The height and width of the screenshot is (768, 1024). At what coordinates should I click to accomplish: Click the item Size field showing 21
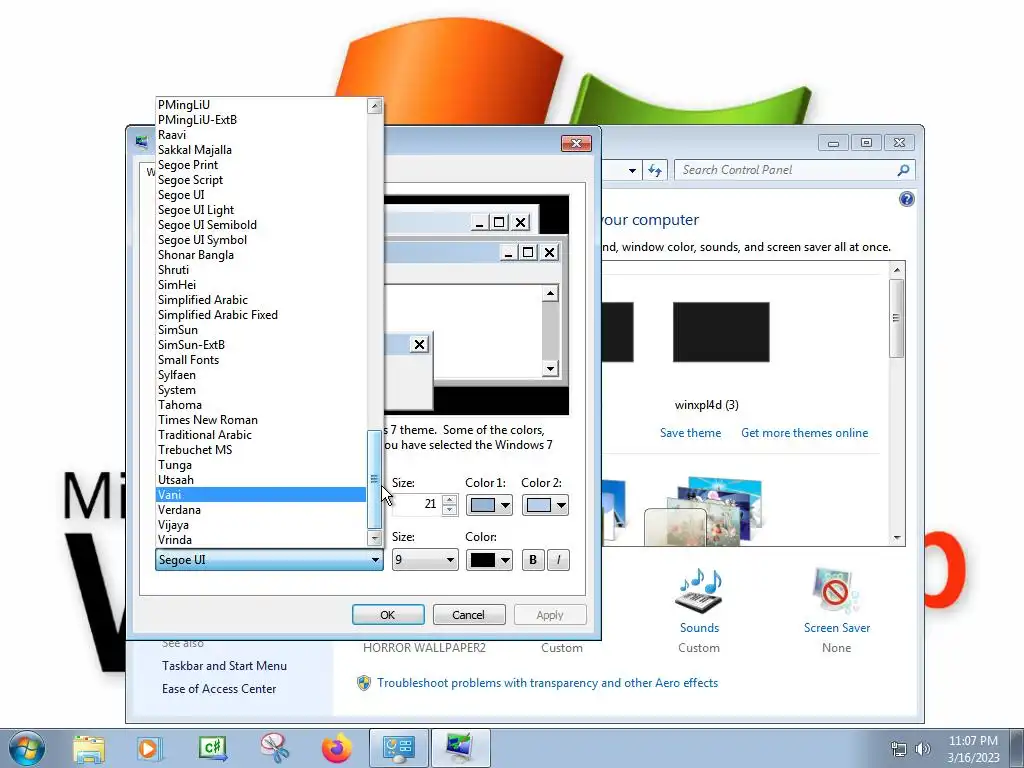click(x=417, y=505)
